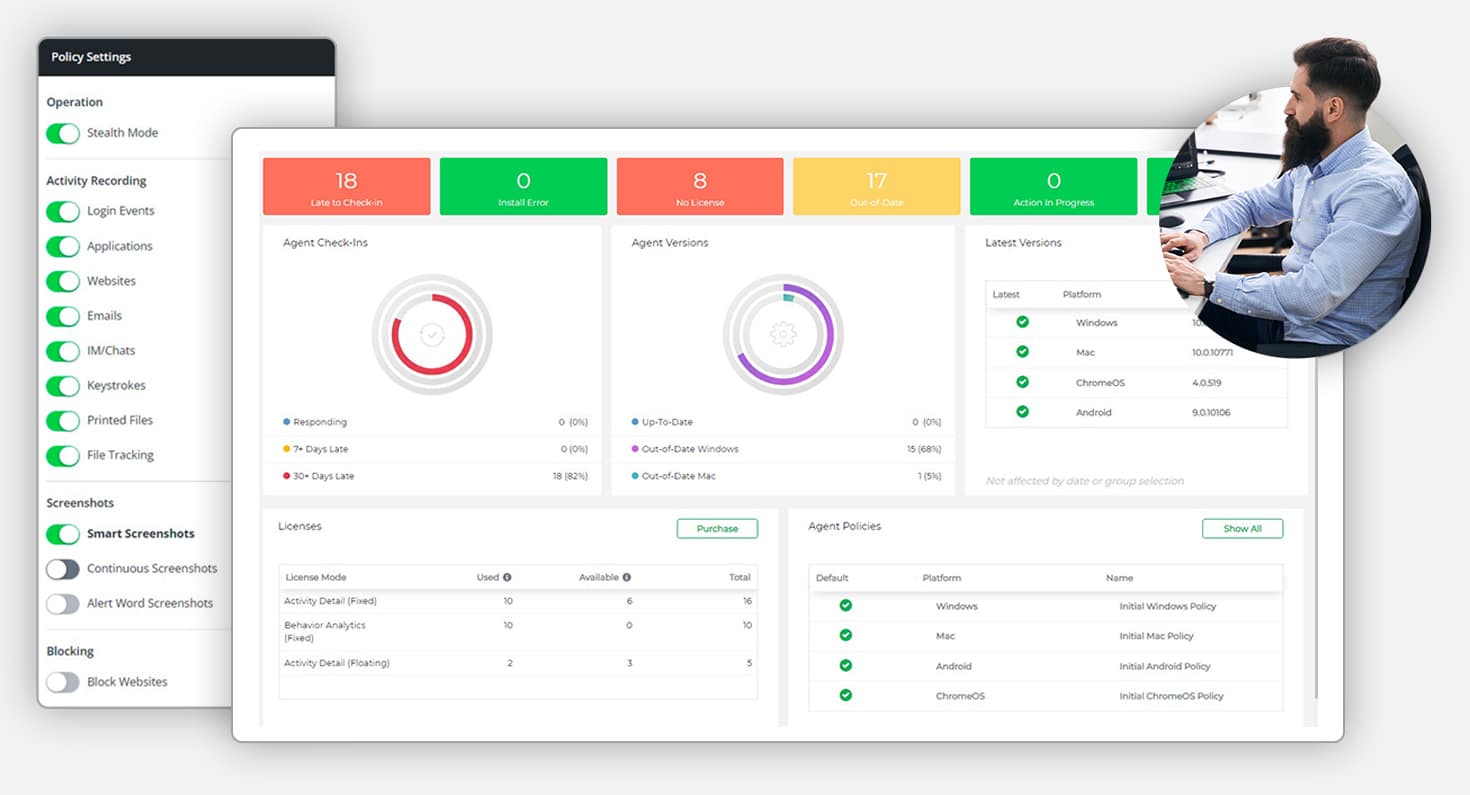This screenshot has height=795, width=1470.
Task: Click the Purchase licenses button
Action: click(717, 528)
